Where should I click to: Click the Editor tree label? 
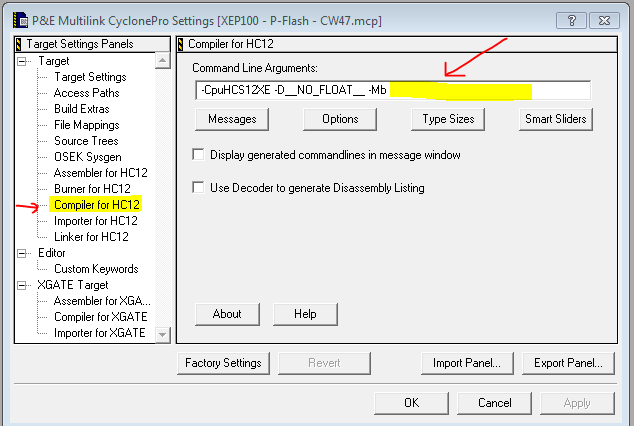click(x=51, y=253)
